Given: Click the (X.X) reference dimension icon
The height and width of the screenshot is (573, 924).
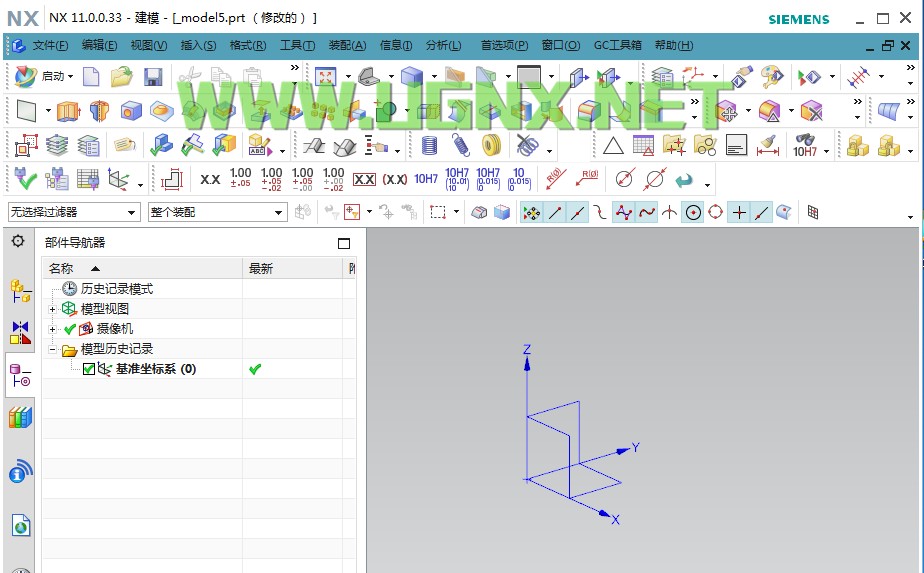Looking at the screenshot, I should point(395,179).
